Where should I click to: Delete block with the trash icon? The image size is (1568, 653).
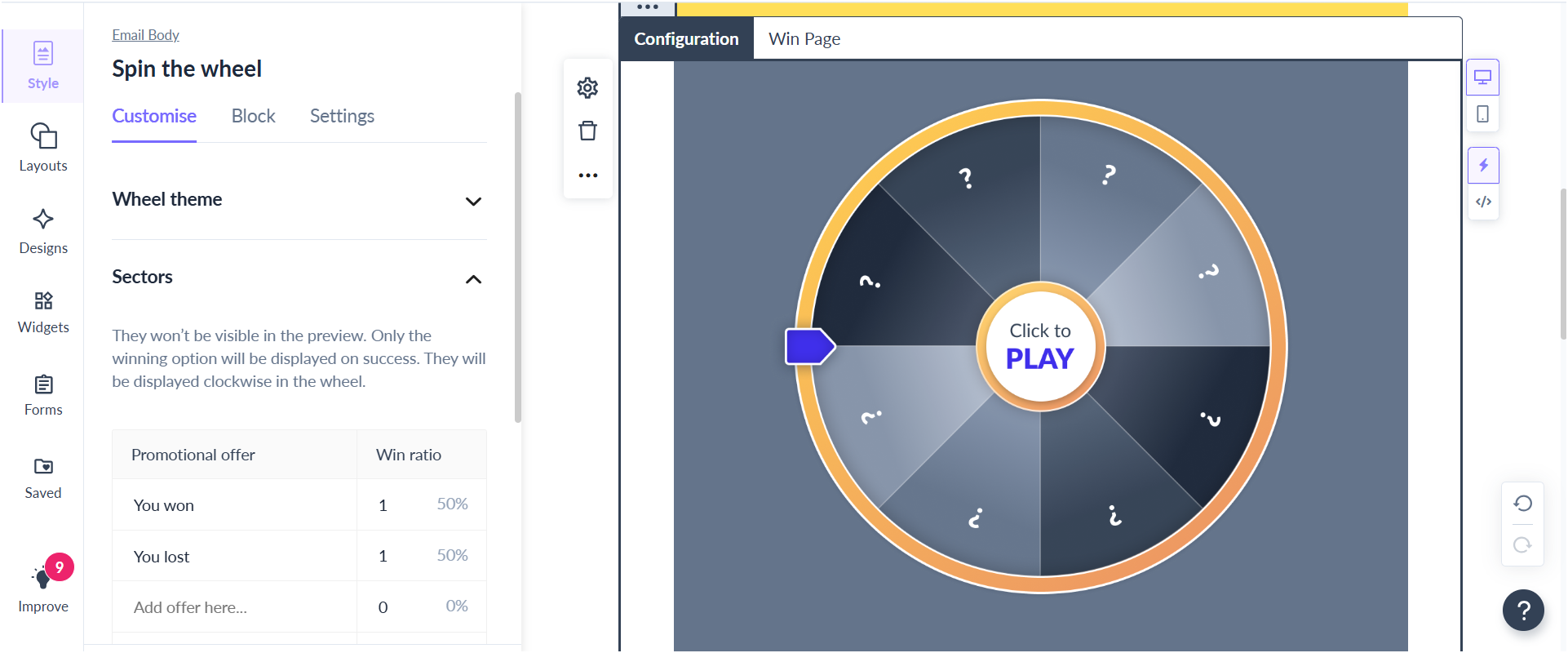coord(587,131)
